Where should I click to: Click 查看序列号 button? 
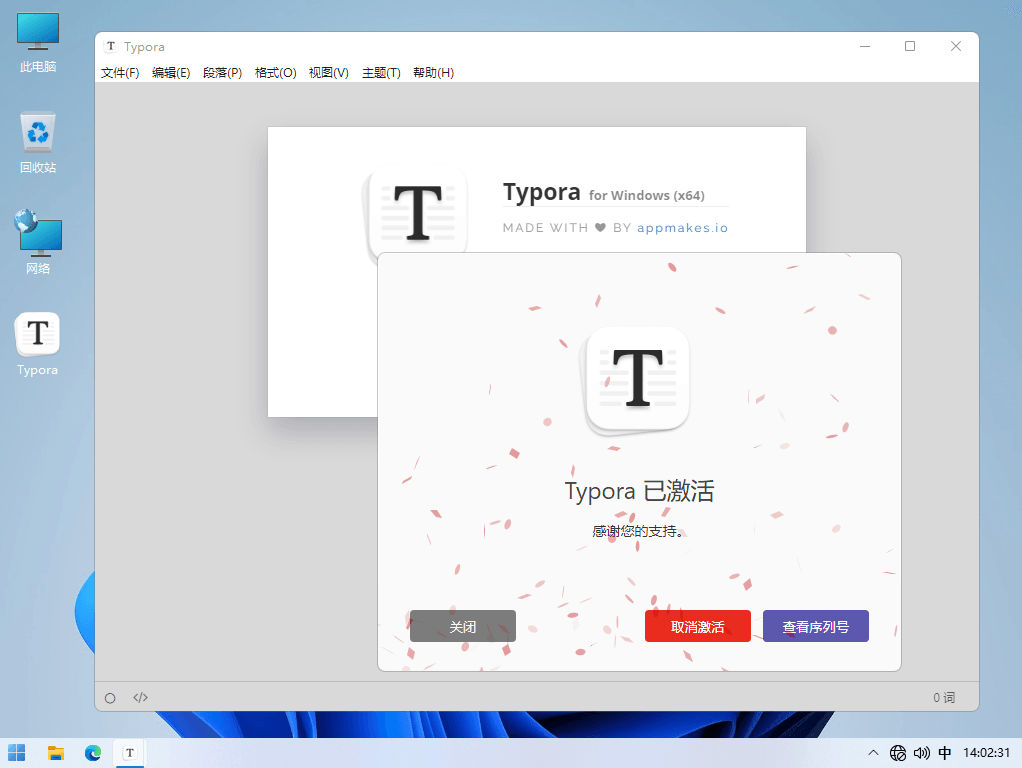pos(815,627)
